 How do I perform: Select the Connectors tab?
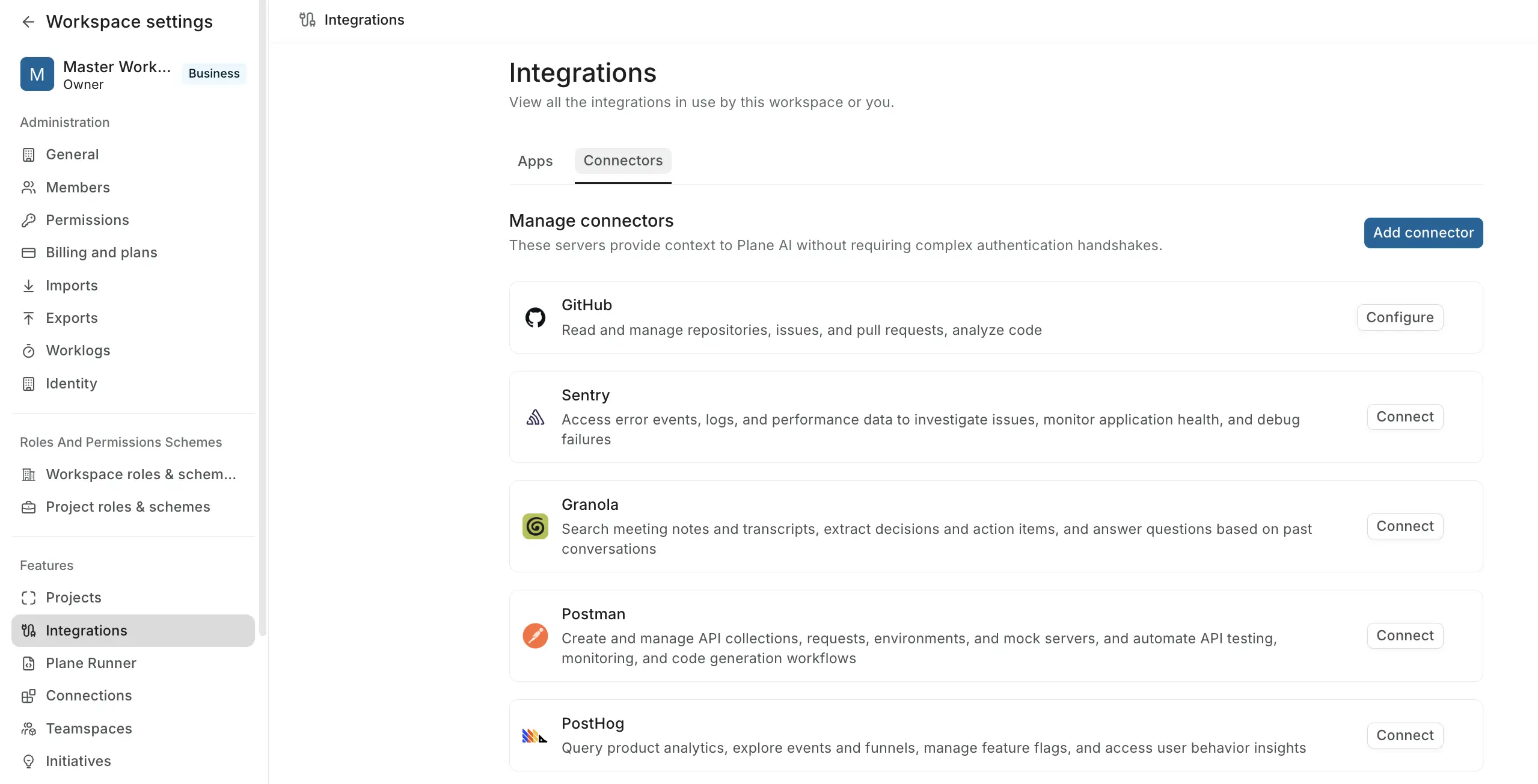(623, 161)
